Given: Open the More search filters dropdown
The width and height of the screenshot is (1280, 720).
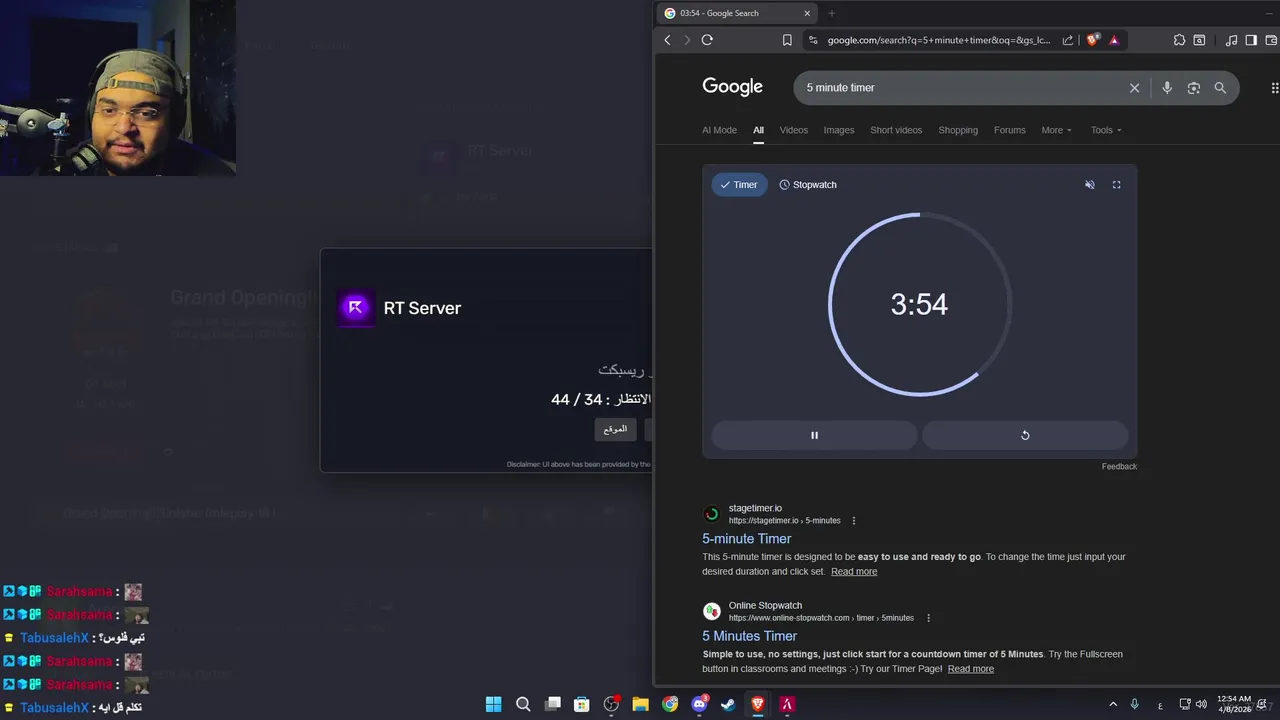Looking at the screenshot, I should click(1056, 130).
